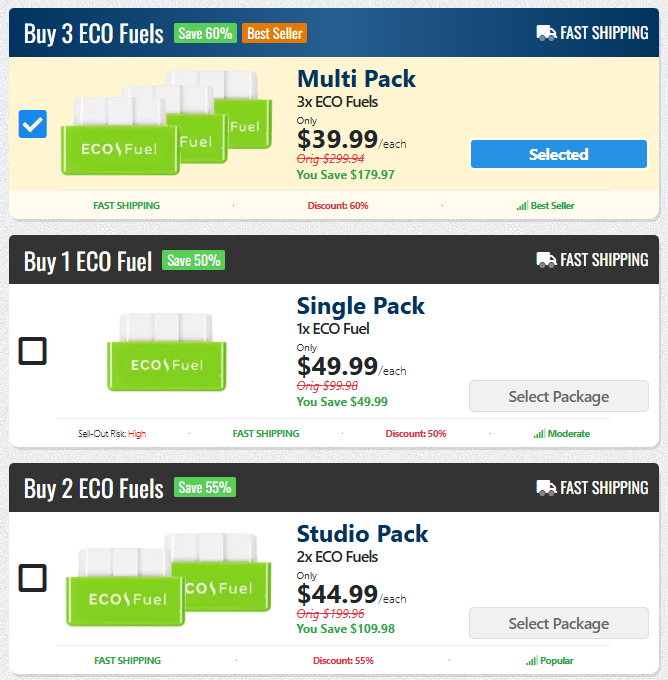Click the truck icon in Studio Pack header
Screen dimensions: 668x680
(x=546, y=488)
